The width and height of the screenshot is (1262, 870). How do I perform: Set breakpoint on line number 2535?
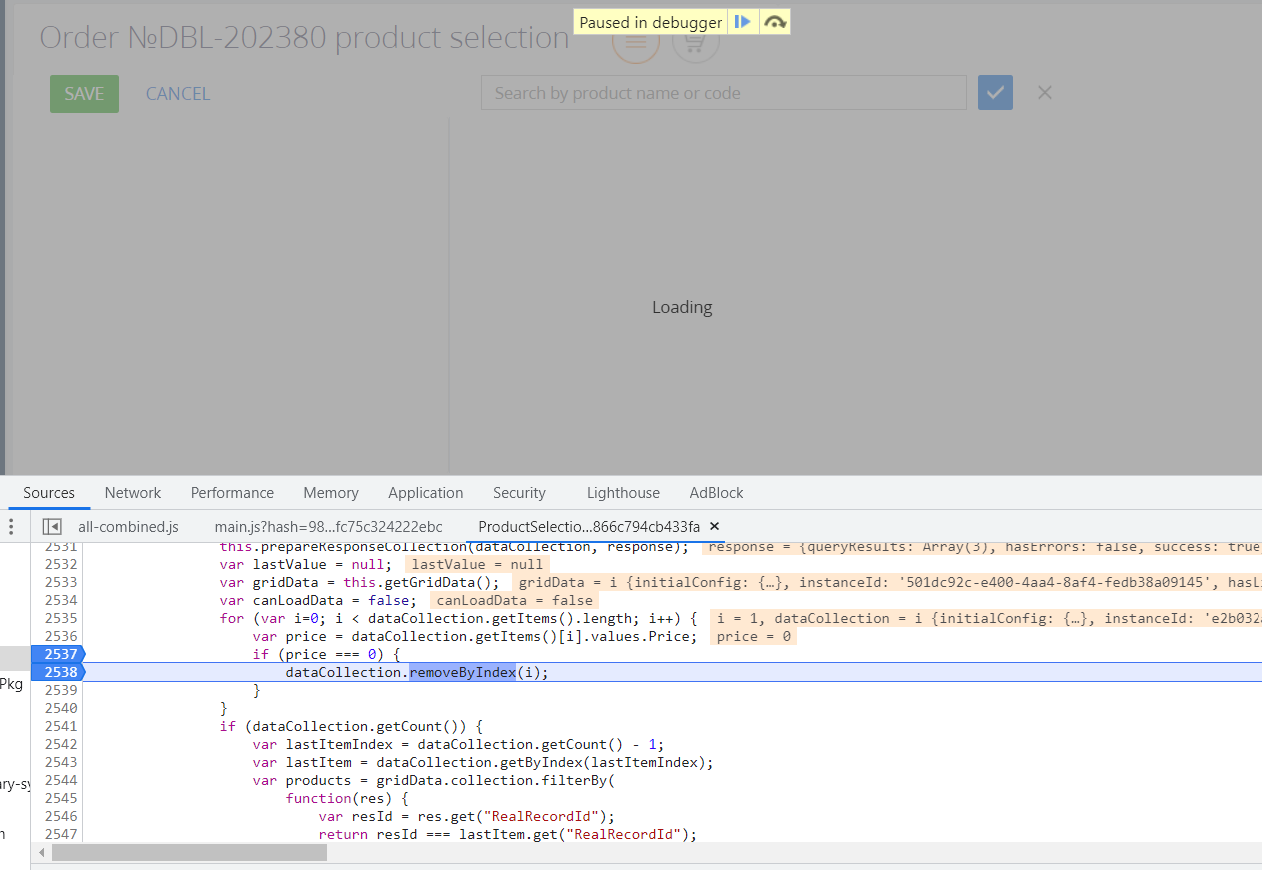[61, 618]
